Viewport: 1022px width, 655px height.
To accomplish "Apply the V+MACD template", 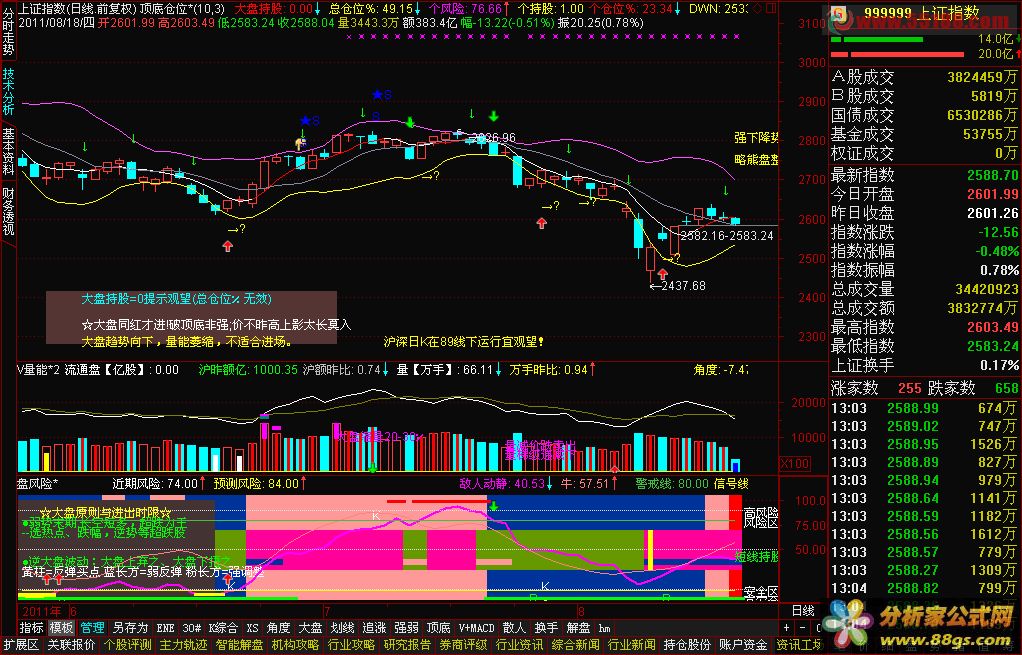I will (476, 628).
